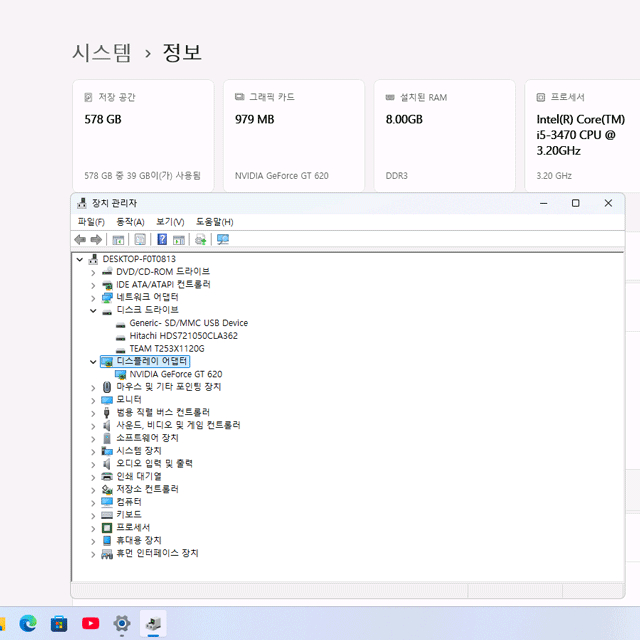Select the 네트워크 어댑터 category icon
This screenshot has width=640, height=640.
[107, 298]
